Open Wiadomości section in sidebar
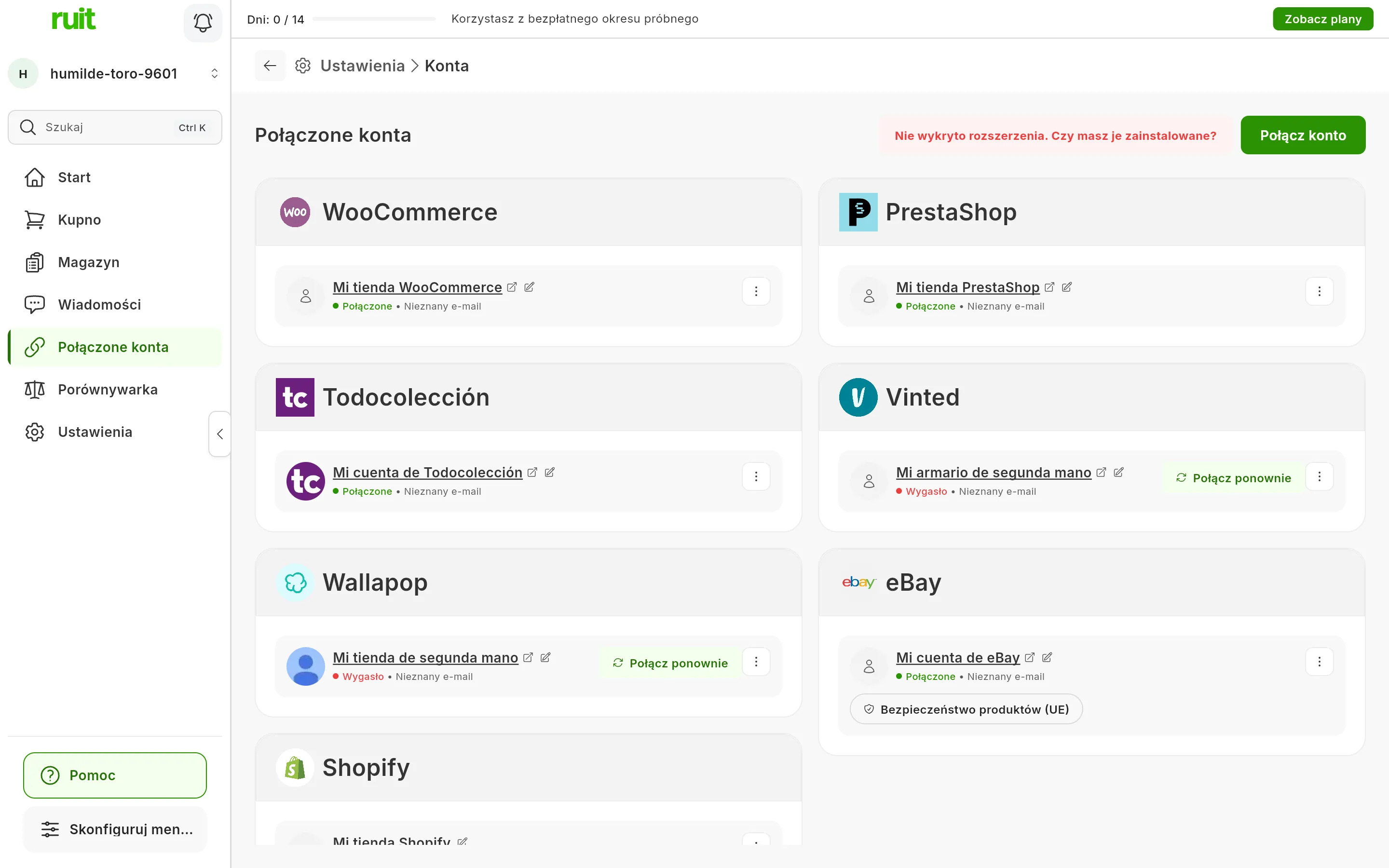Screen dimensions: 1389x868 tap(115, 305)
